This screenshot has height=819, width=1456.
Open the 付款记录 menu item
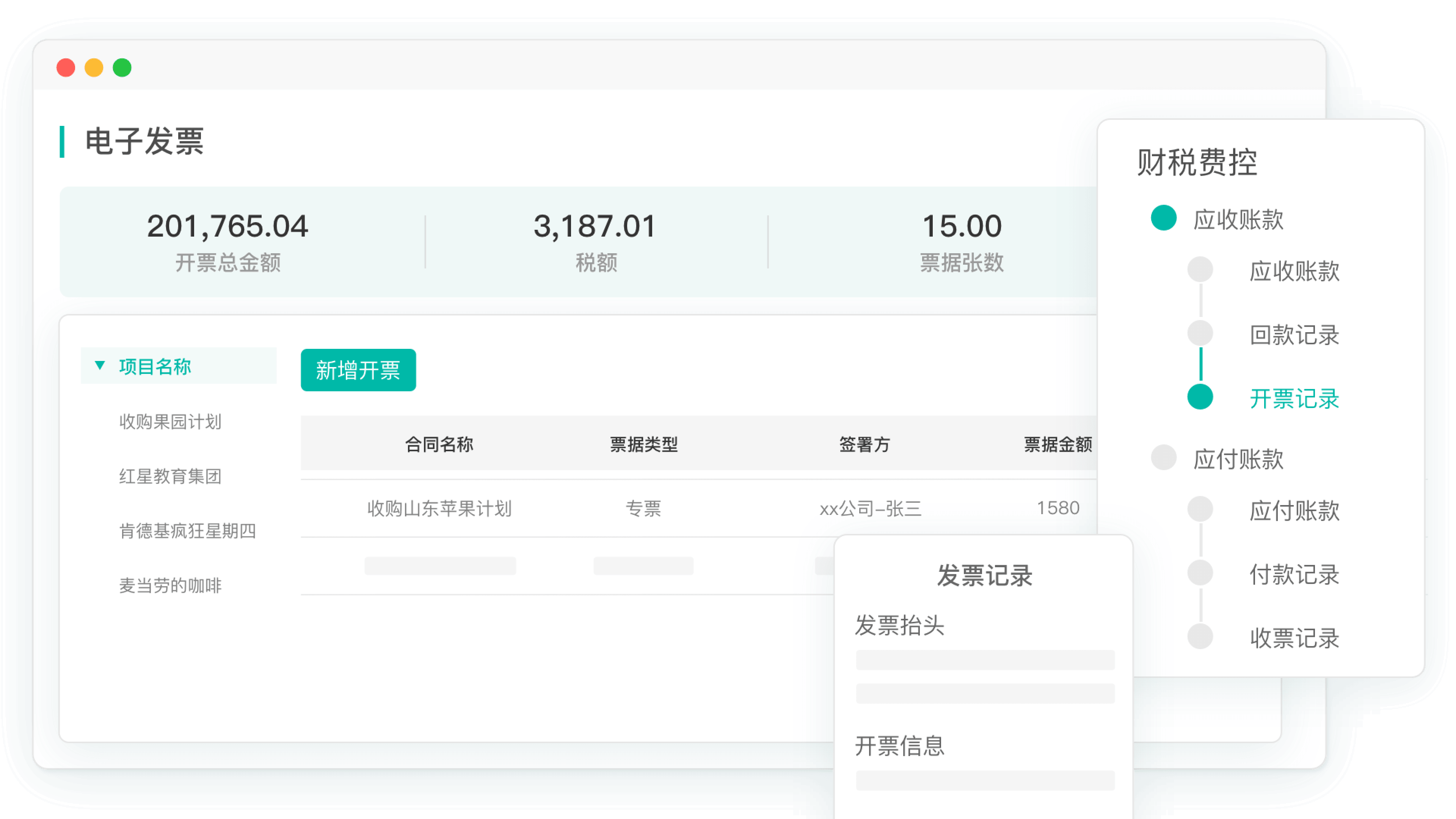(x=1294, y=574)
